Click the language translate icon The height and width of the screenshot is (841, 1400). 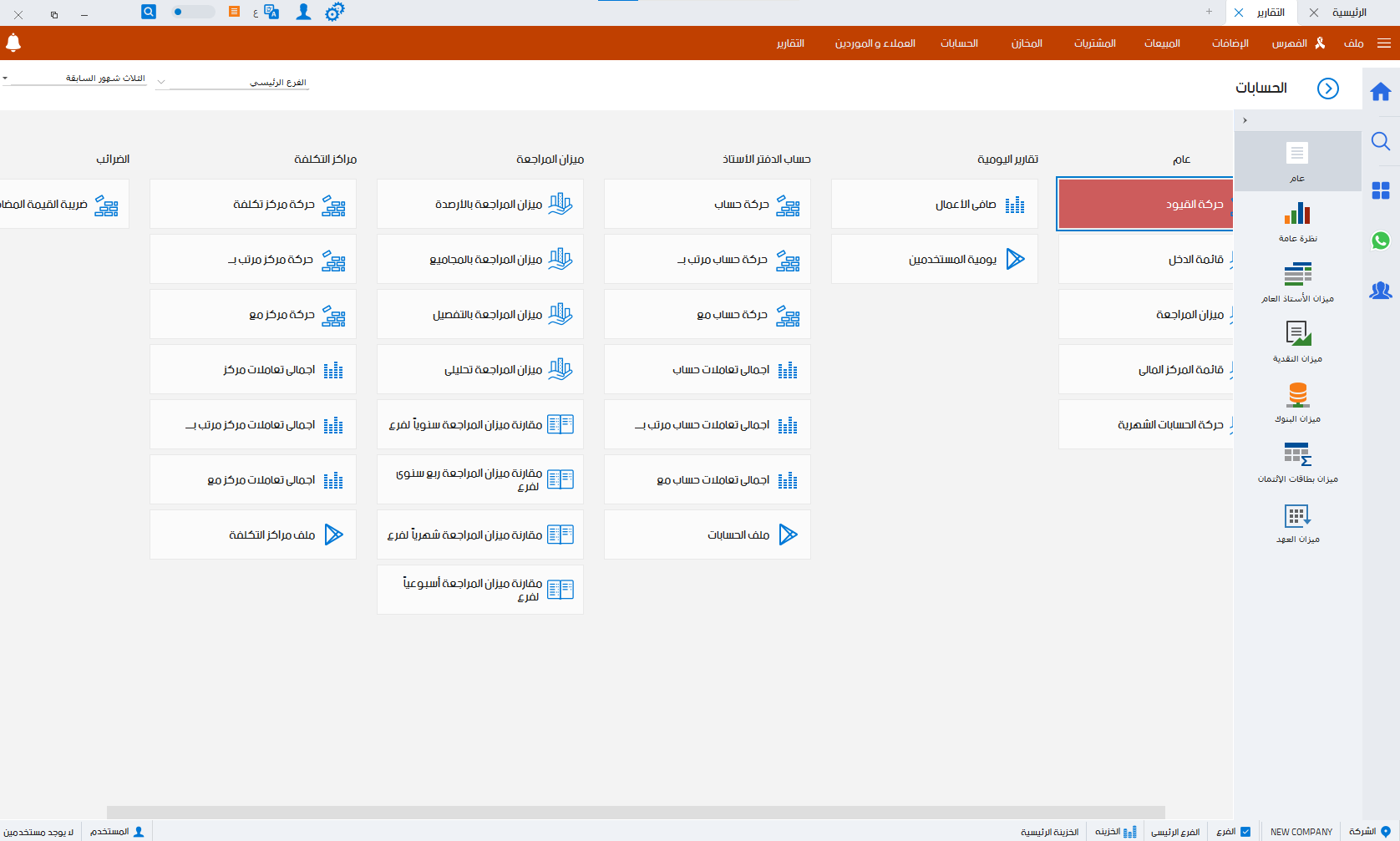[x=271, y=12]
